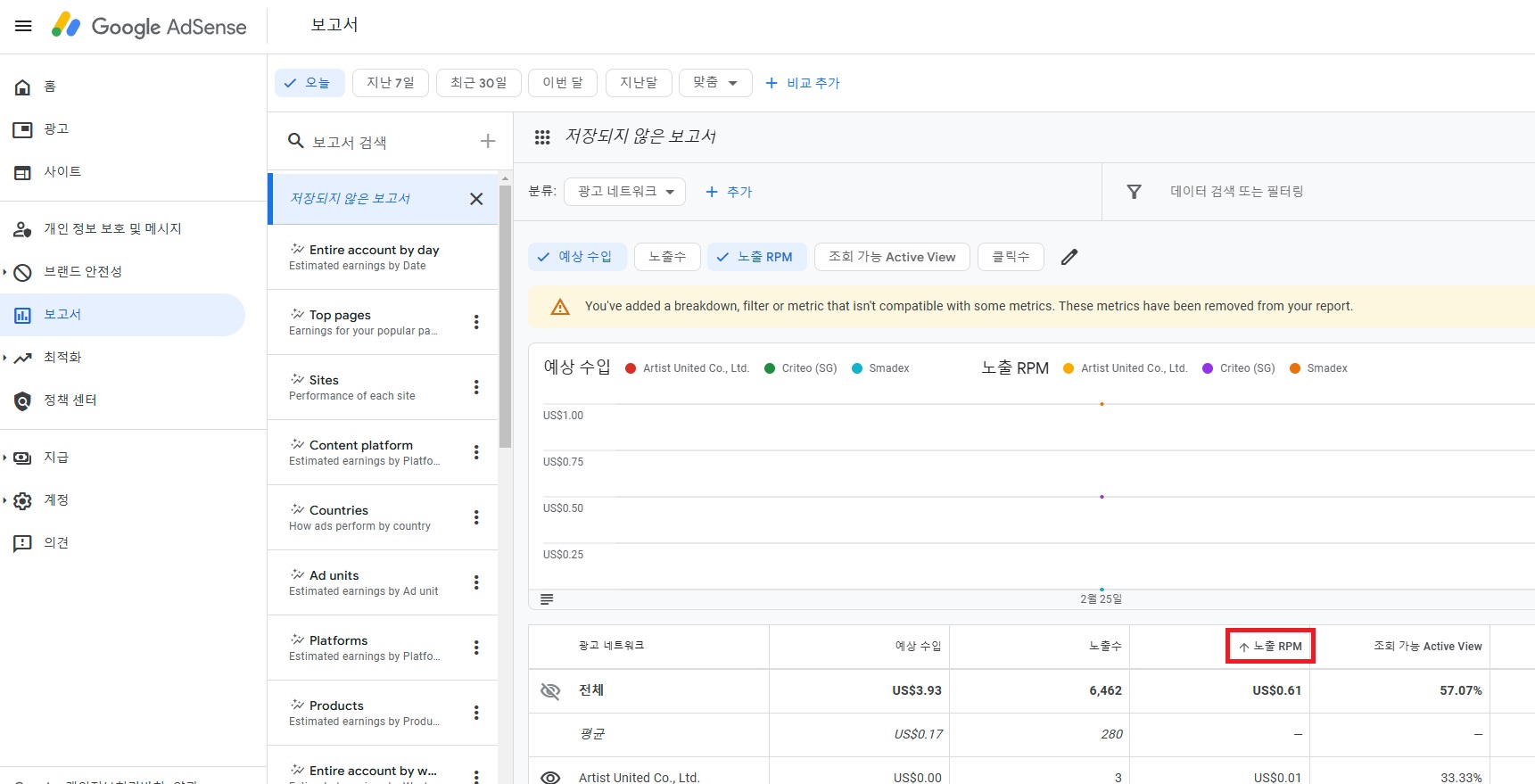Click green Criteo (SG) legend dot
1535x784 pixels.
click(x=770, y=368)
